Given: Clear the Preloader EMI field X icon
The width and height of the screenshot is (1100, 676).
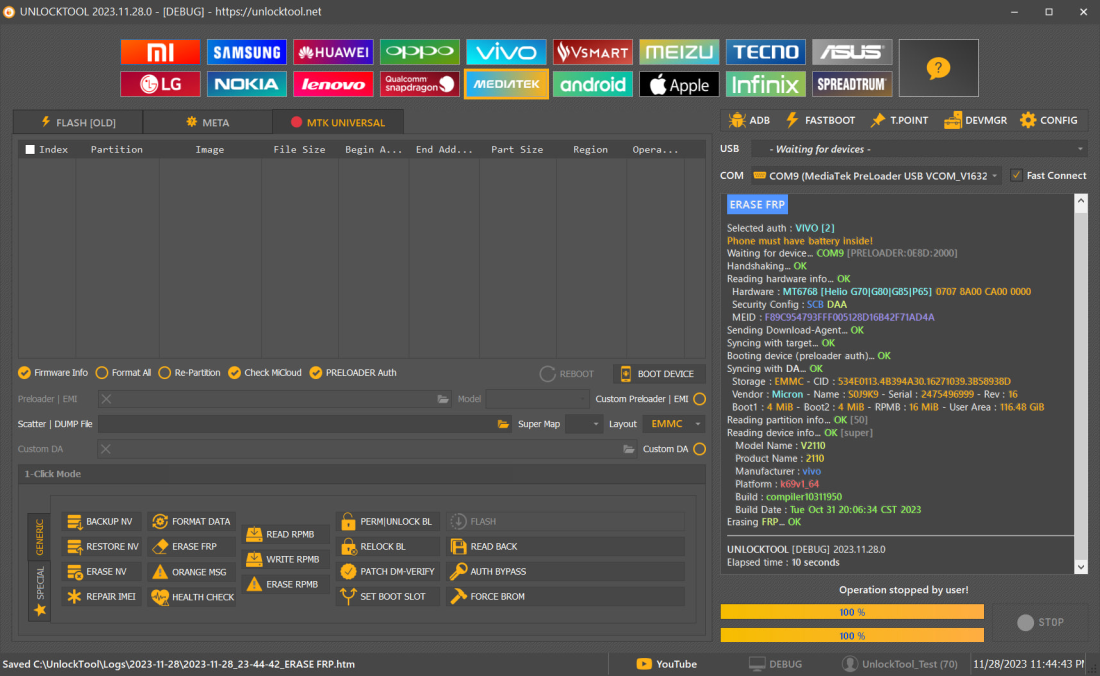Looking at the screenshot, I should coord(106,399).
